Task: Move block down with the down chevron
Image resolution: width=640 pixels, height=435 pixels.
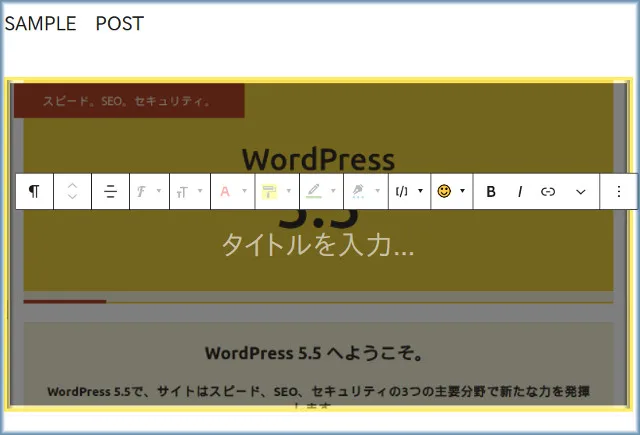Action: 72,197
